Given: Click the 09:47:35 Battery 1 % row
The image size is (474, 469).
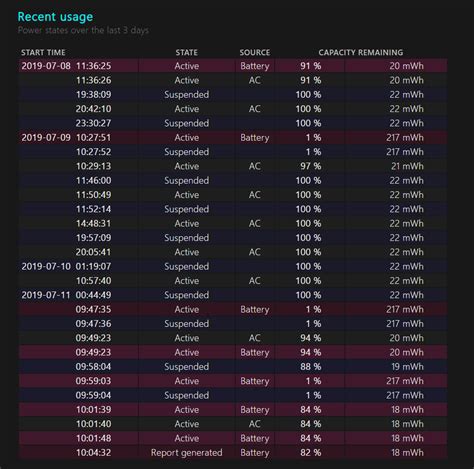Looking at the screenshot, I should [233, 309].
